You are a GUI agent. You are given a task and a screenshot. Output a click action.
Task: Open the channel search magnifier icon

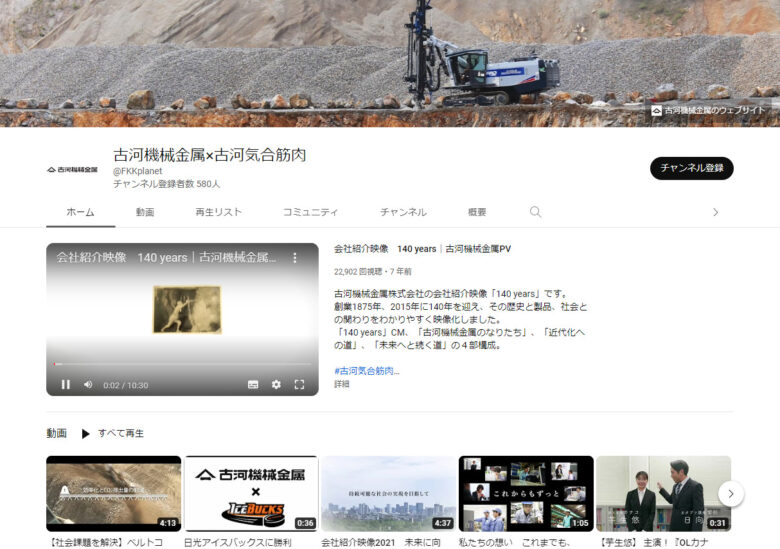tap(535, 212)
